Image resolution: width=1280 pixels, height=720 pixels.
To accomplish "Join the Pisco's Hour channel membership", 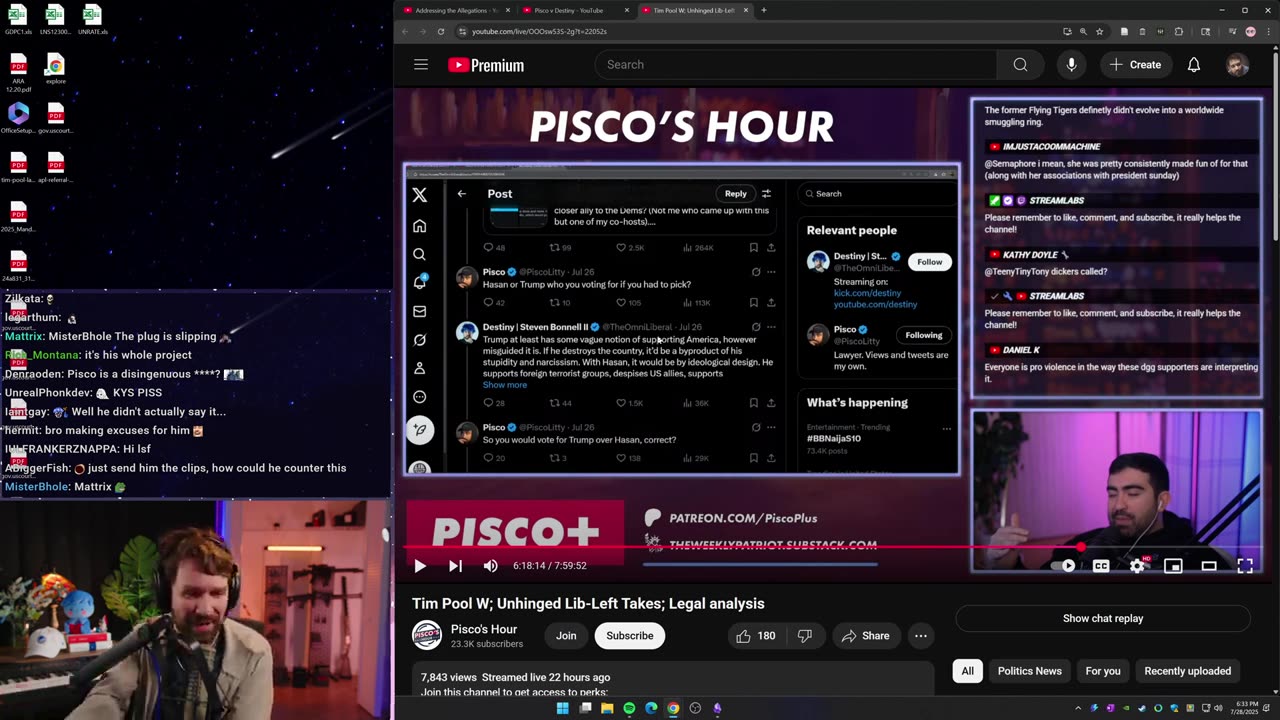I will [x=566, y=636].
